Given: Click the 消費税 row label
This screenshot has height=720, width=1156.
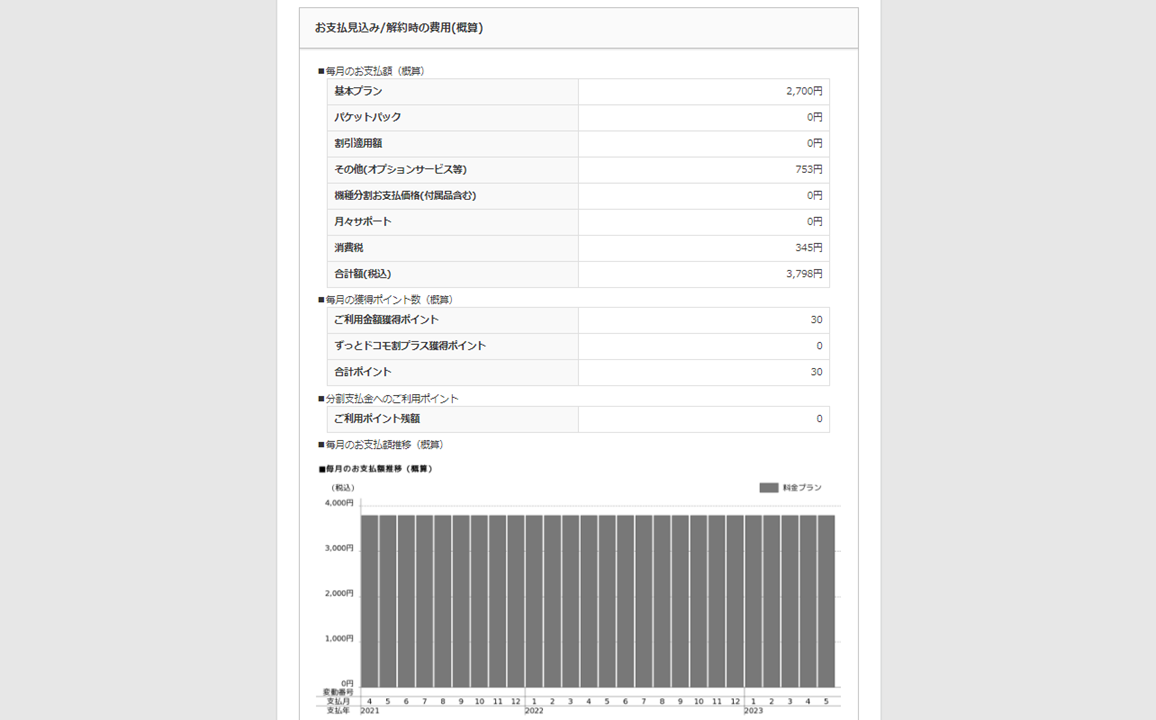Looking at the screenshot, I should 349,248.
